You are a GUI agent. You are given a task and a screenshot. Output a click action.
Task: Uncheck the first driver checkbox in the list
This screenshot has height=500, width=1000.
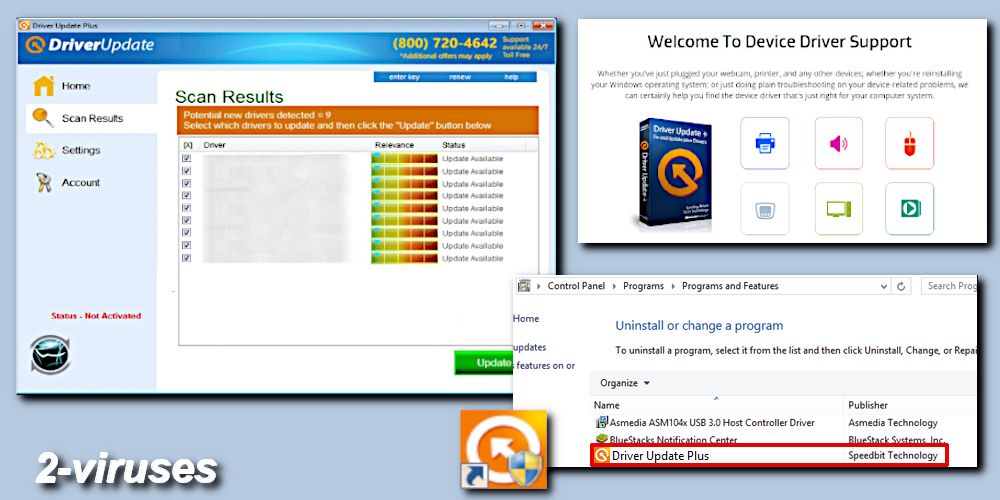tap(187, 159)
